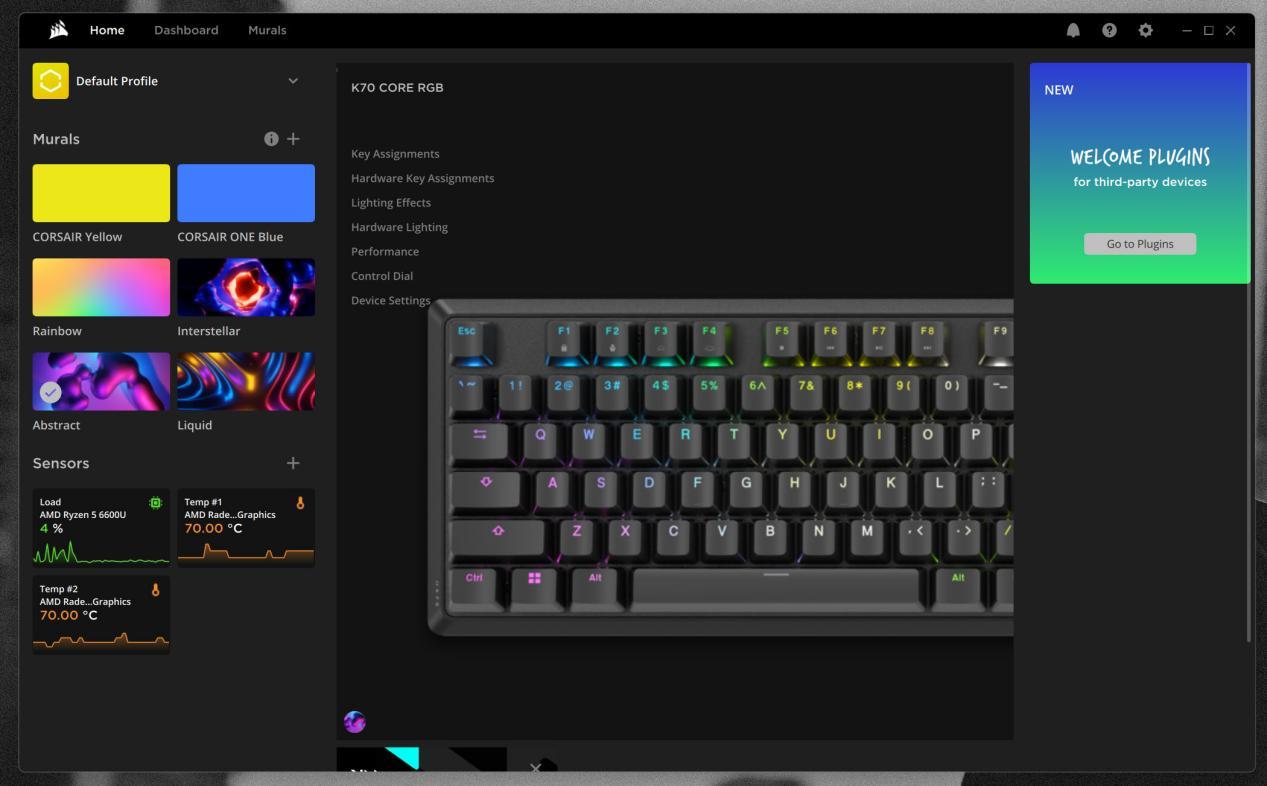The image size is (1267, 786).
Task: Open Lighting Effects
Action: tap(391, 203)
